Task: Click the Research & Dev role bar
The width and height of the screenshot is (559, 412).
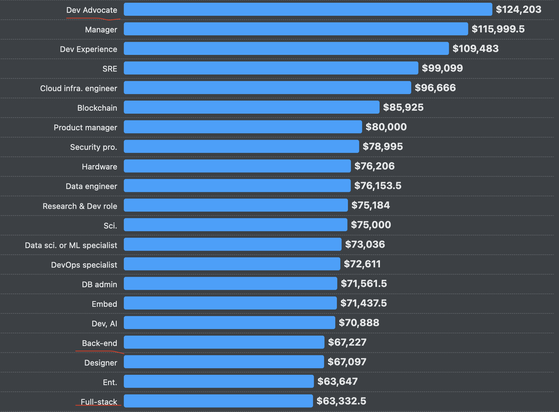Action: [x=236, y=206]
